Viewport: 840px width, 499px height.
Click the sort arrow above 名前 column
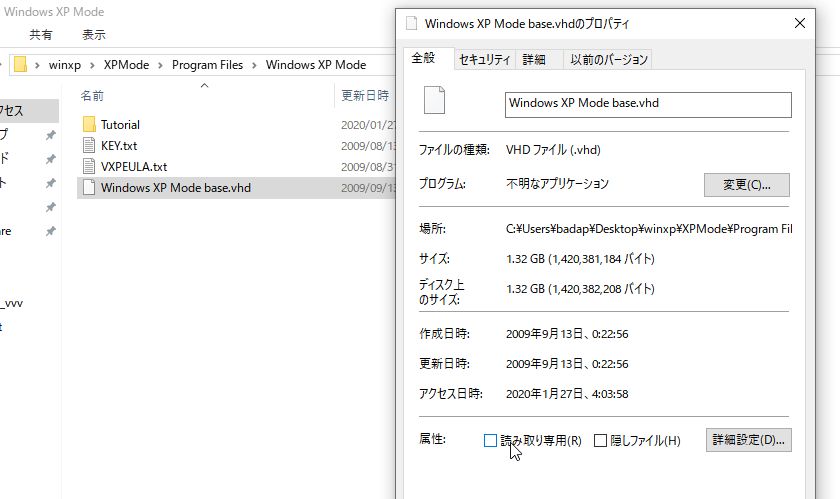204,86
